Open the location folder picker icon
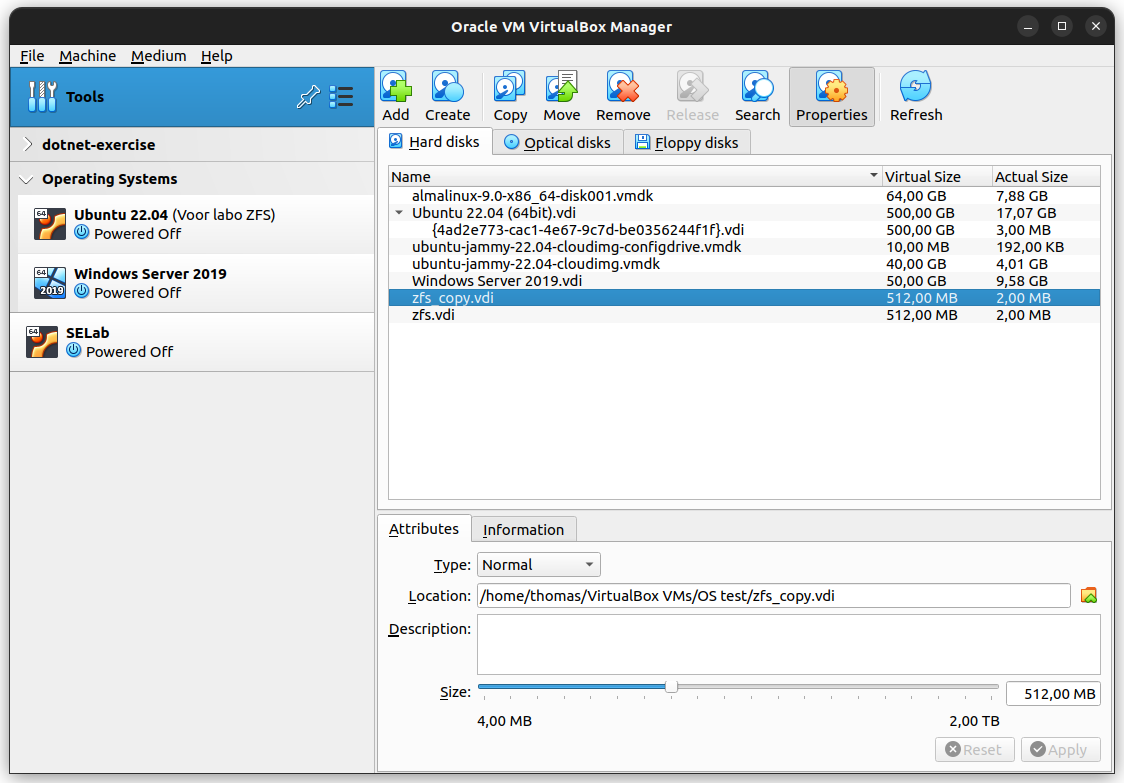Viewport: 1124px width, 783px height. tap(1089, 595)
